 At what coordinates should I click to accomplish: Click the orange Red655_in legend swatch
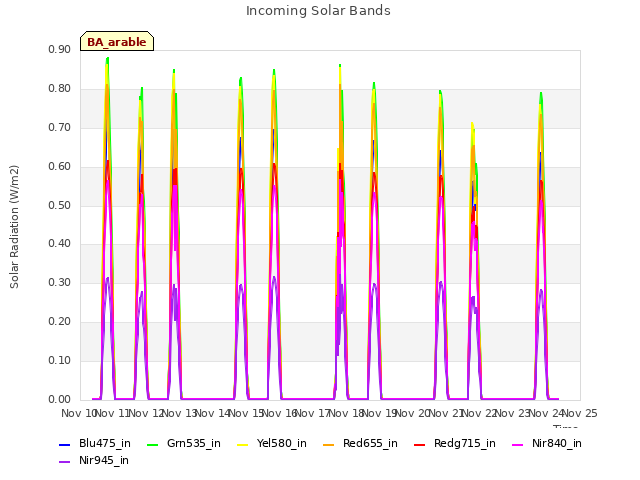329,444
